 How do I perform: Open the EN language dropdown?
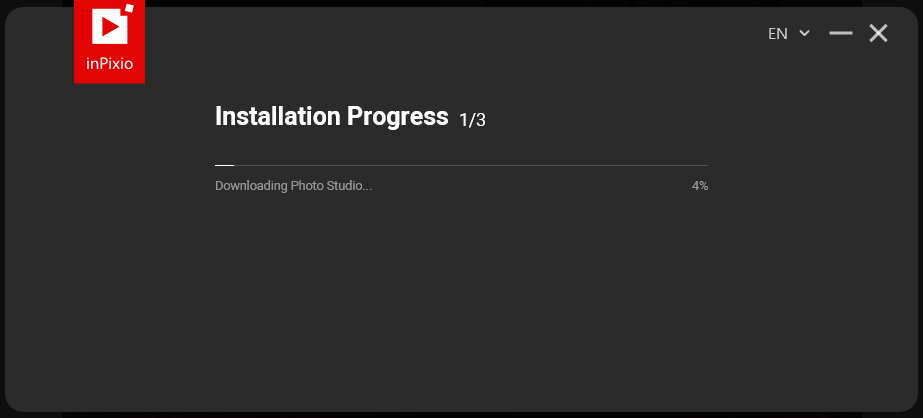pos(788,34)
